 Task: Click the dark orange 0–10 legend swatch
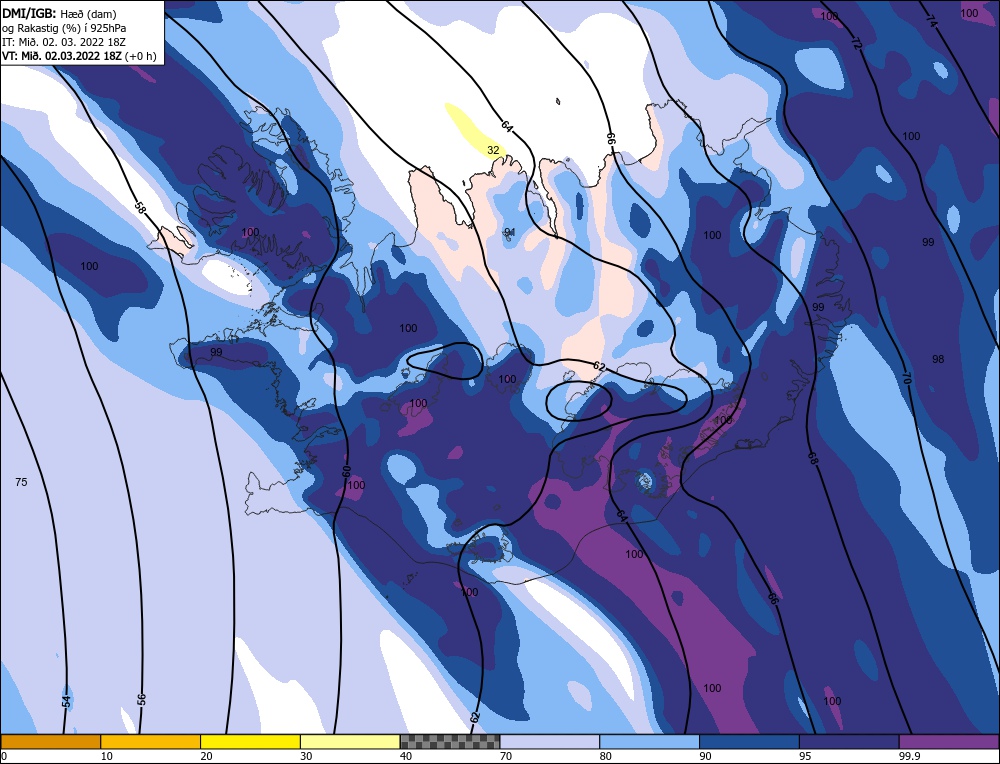point(50,742)
